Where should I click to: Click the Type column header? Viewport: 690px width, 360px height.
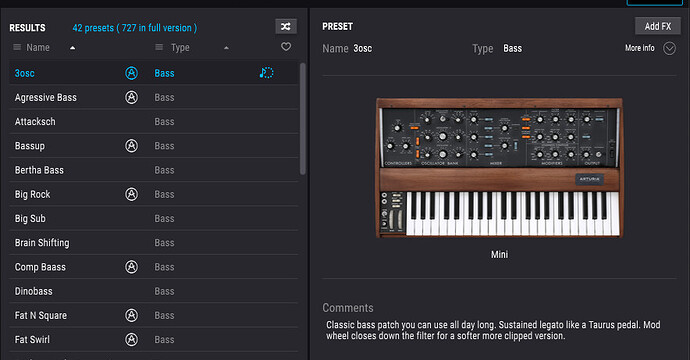pyautogui.click(x=180, y=48)
